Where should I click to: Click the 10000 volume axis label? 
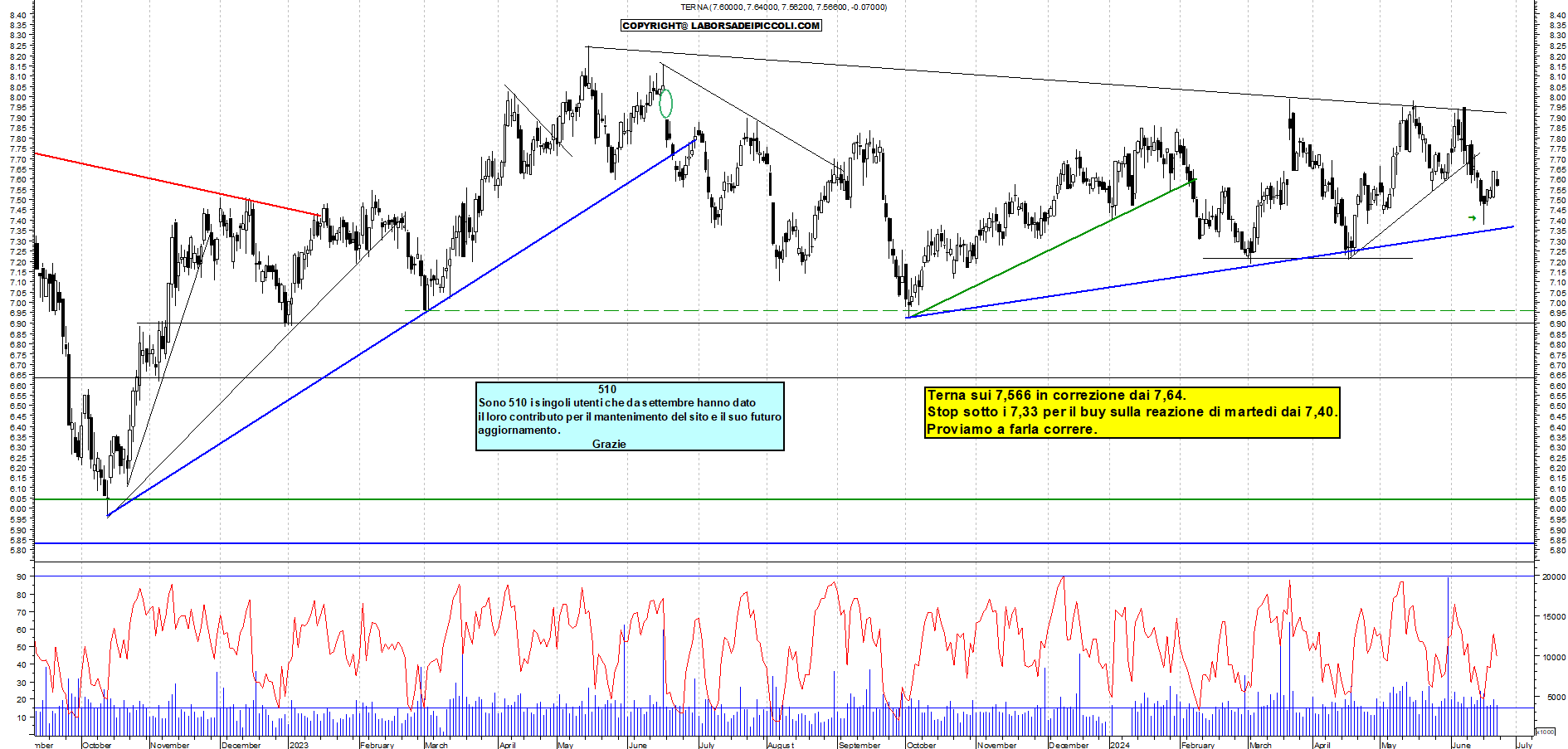coord(1554,657)
